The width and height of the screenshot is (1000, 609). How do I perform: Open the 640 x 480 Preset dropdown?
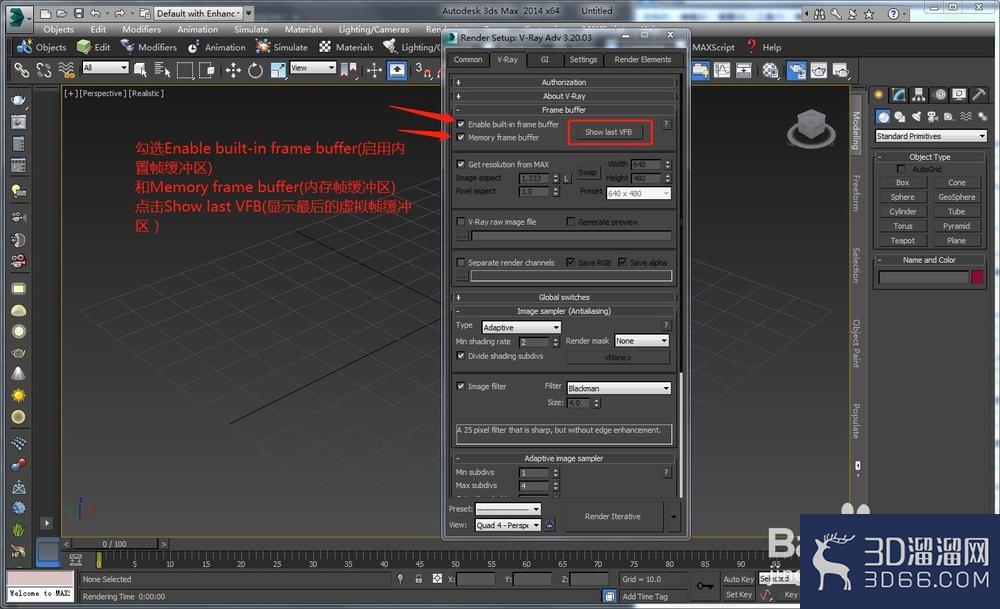coord(638,193)
